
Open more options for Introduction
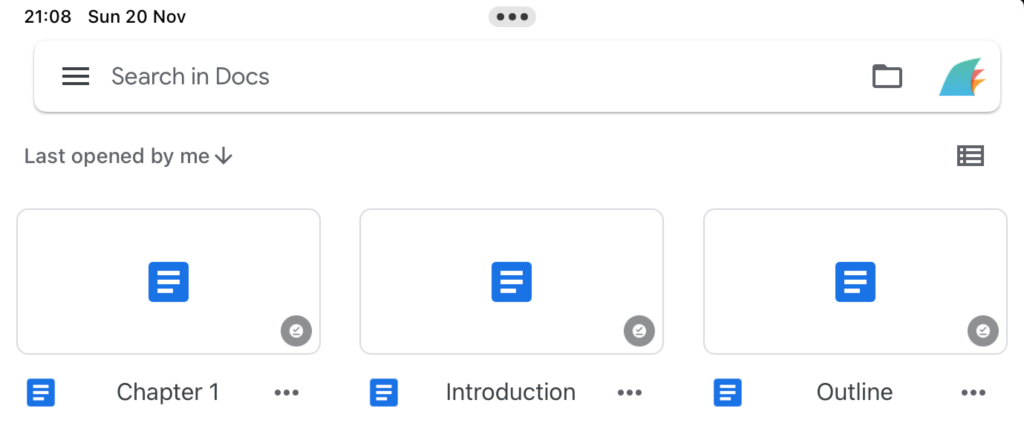(x=630, y=393)
